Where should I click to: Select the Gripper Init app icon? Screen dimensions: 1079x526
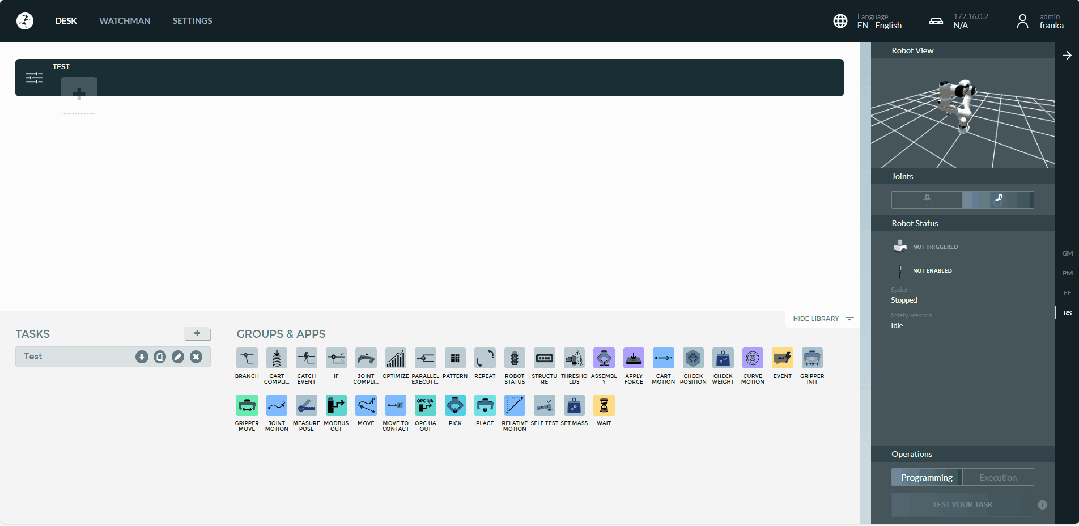812,358
